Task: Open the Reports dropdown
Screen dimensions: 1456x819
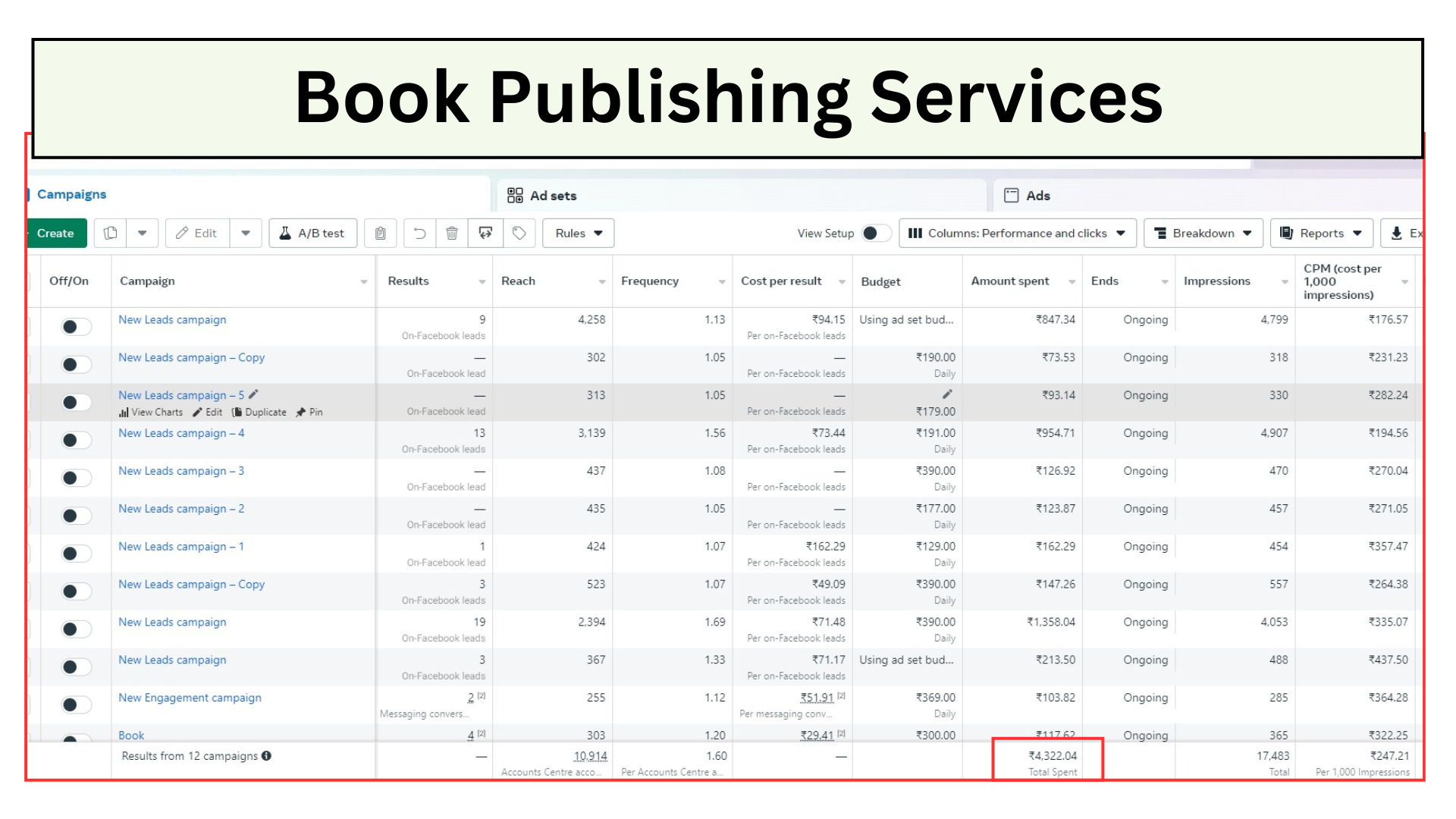Action: pyautogui.click(x=1322, y=233)
